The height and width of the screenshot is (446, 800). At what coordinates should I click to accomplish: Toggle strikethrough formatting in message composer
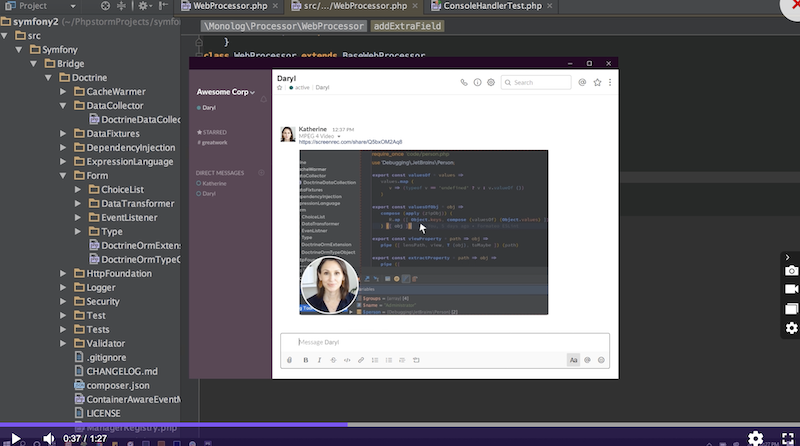[333, 360]
